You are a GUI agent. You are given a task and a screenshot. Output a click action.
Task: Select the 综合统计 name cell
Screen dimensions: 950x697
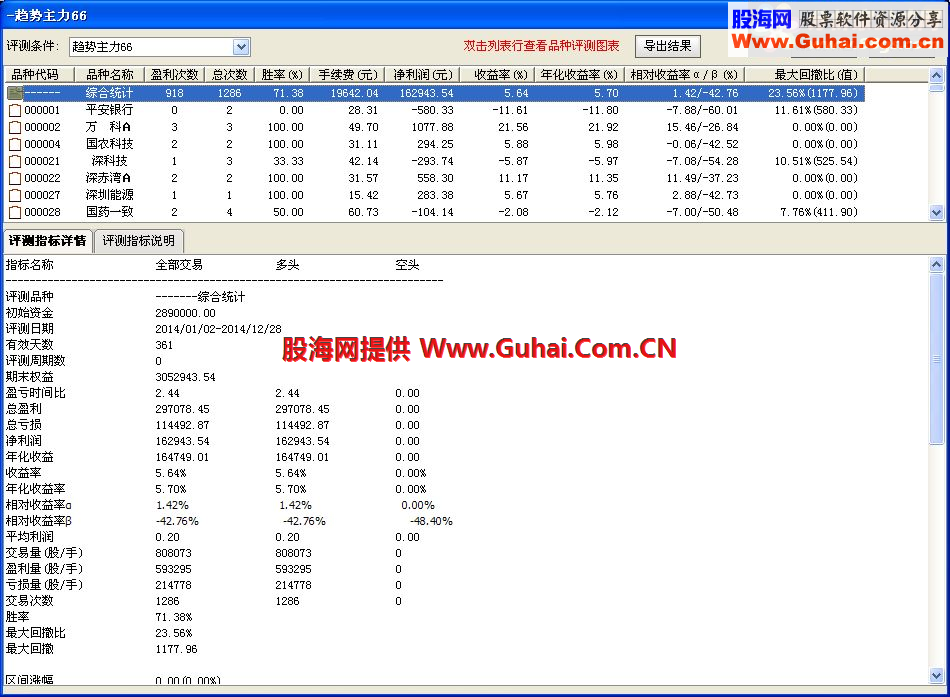(x=109, y=93)
